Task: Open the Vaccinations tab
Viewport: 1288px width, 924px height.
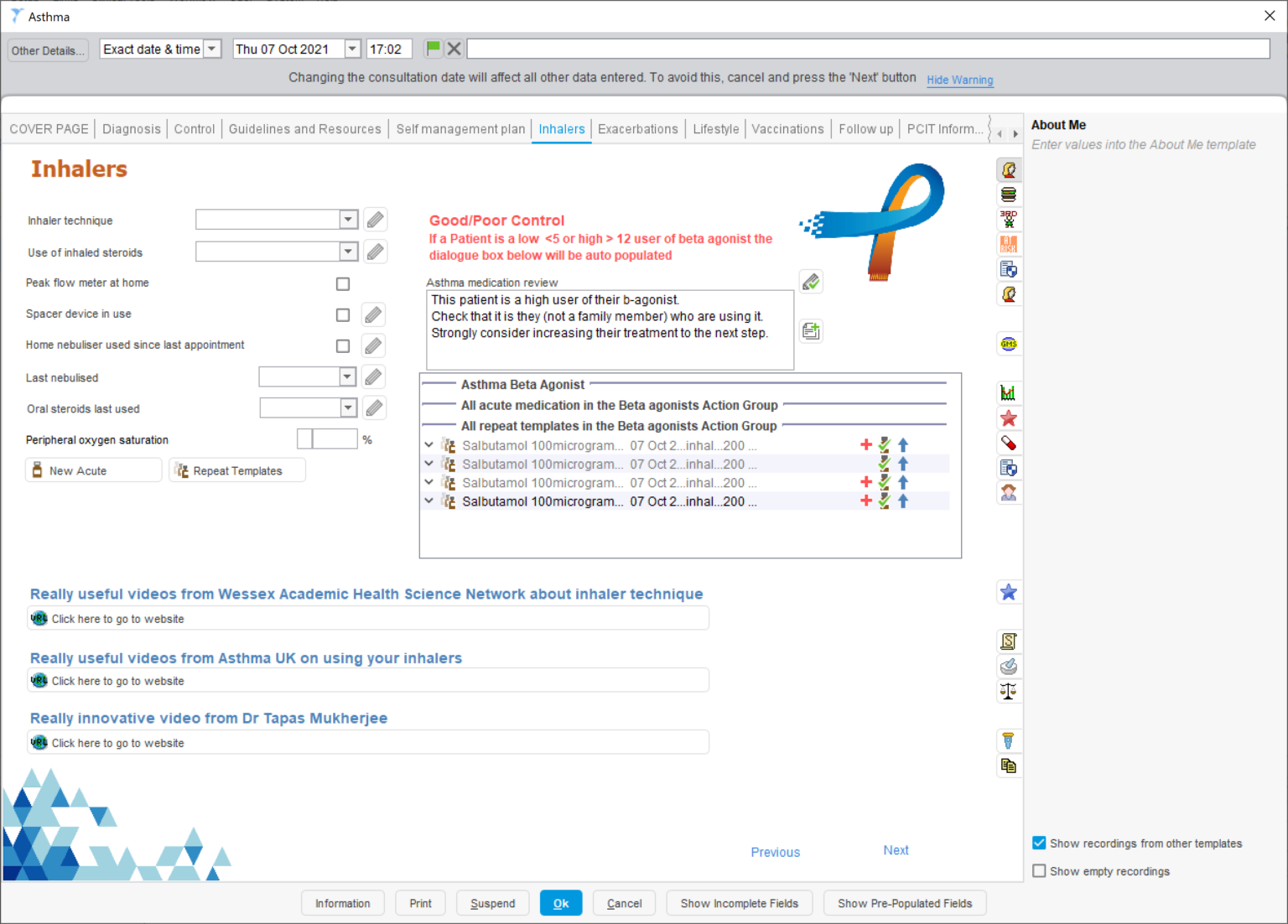Action: coord(787,128)
